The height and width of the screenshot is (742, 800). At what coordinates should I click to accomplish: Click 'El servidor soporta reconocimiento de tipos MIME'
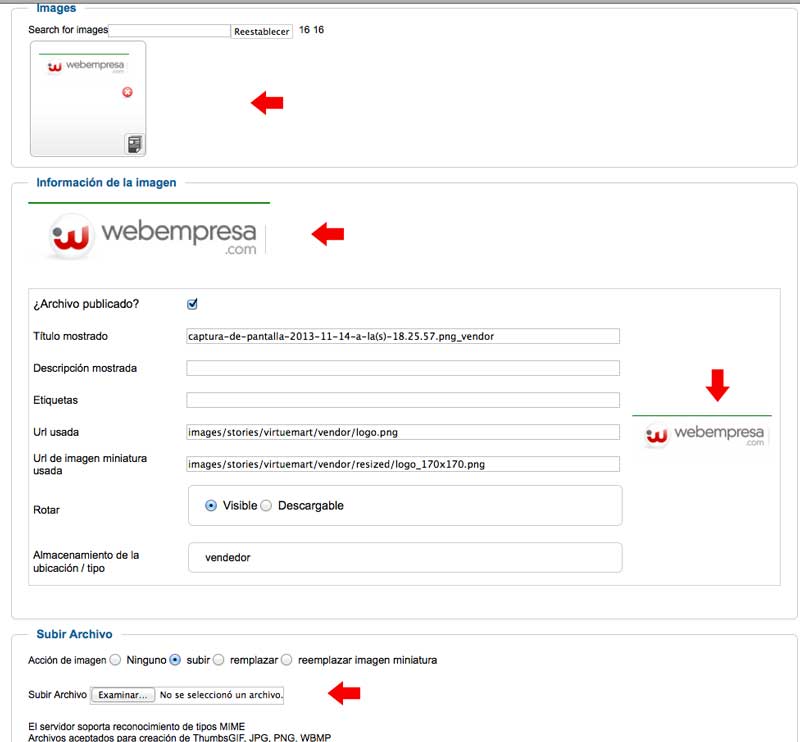click(x=137, y=726)
